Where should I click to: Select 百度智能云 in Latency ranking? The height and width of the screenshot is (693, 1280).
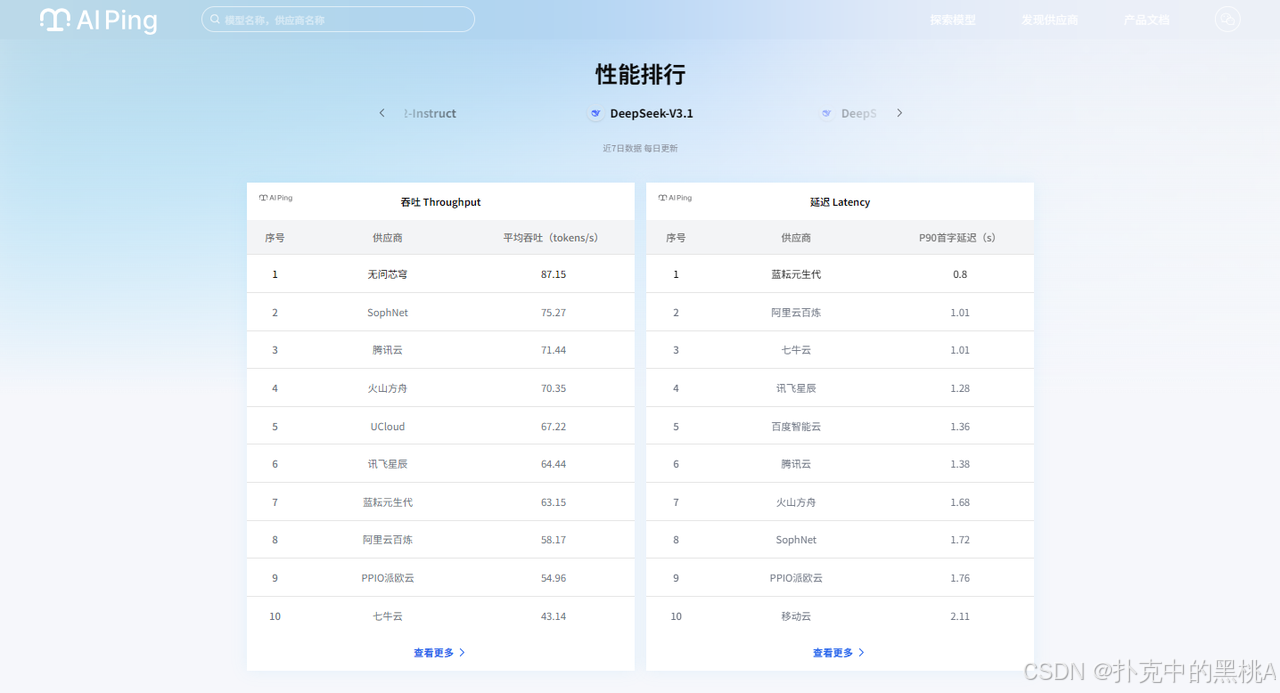tap(796, 426)
